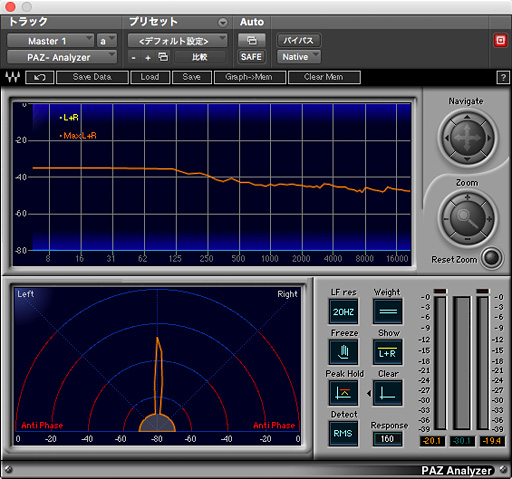Viewport: 512px width, 479px height.
Task: Toggle the Show L+R display button
Action: click(387, 352)
